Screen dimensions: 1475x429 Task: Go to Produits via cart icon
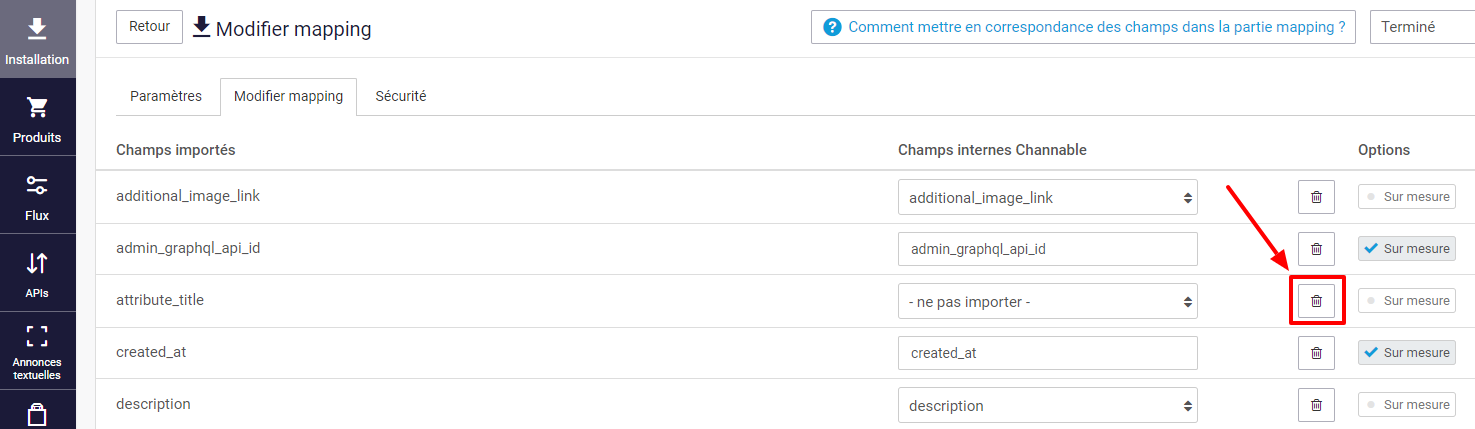tap(37, 117)
